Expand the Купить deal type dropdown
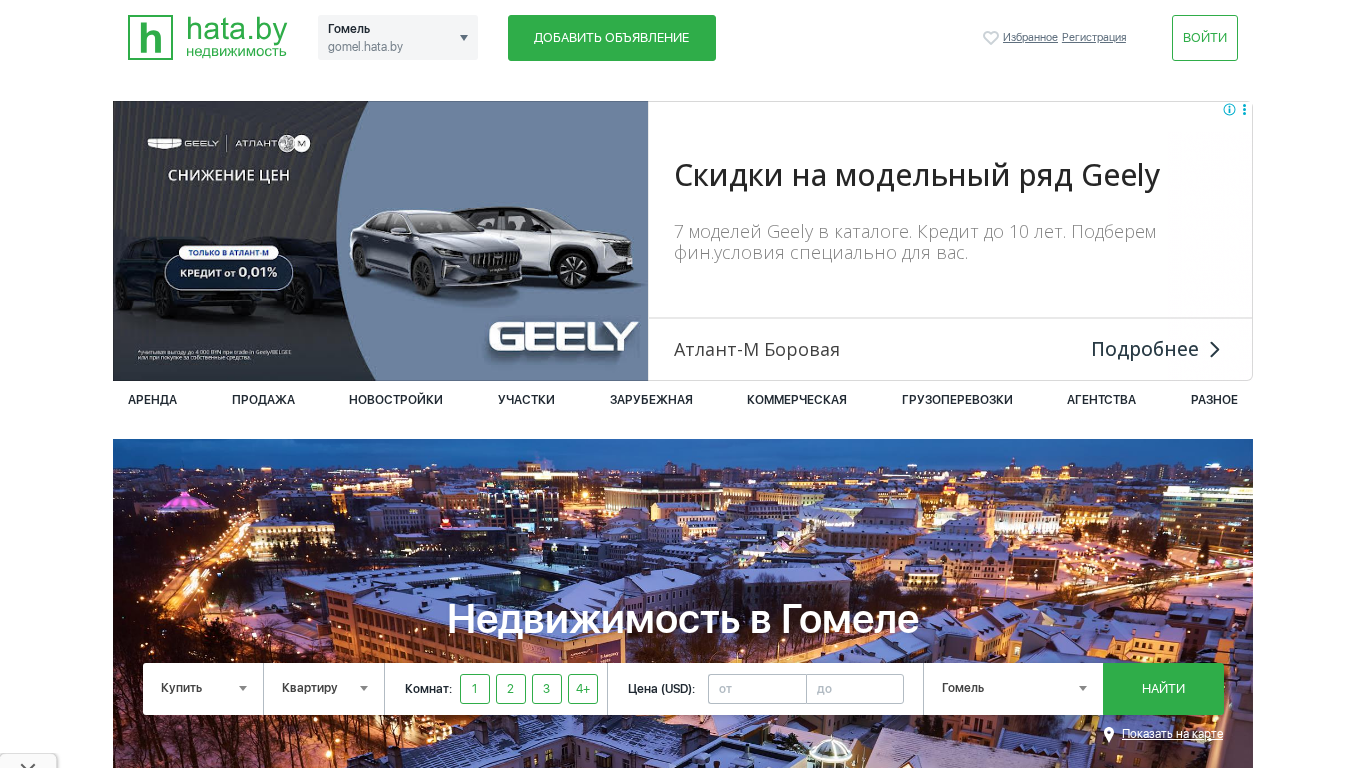This screenshot has height=768, width=1366. [x=204, y=689]
